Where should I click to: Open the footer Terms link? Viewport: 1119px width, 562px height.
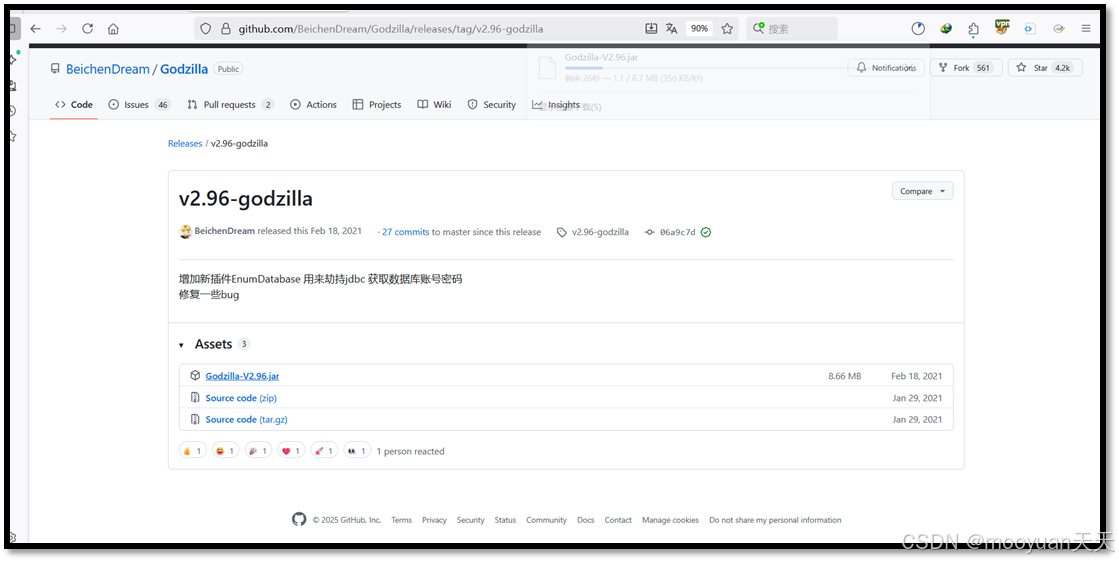(401, 520)
